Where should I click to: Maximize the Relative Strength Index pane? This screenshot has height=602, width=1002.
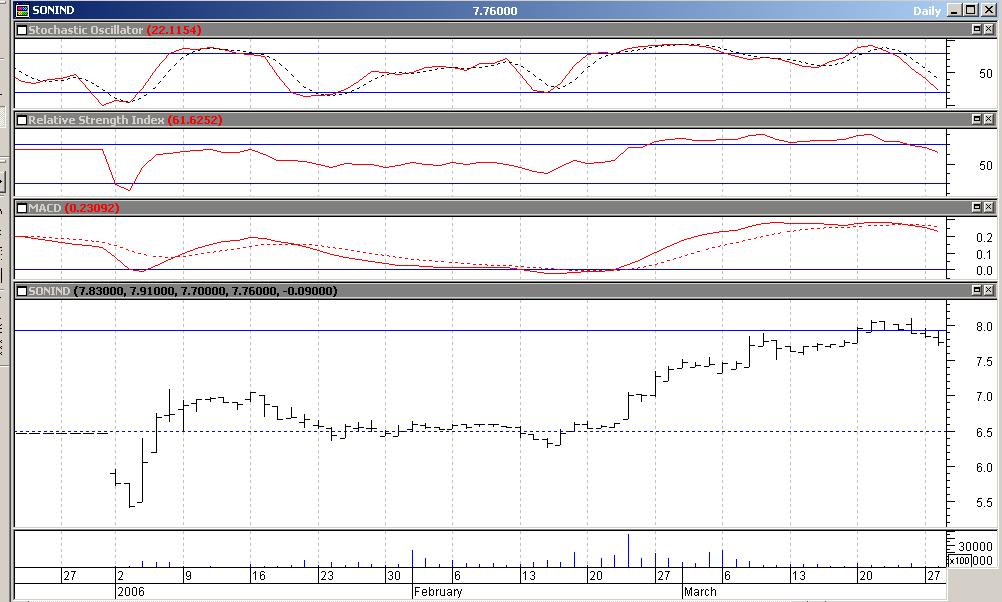976,119
